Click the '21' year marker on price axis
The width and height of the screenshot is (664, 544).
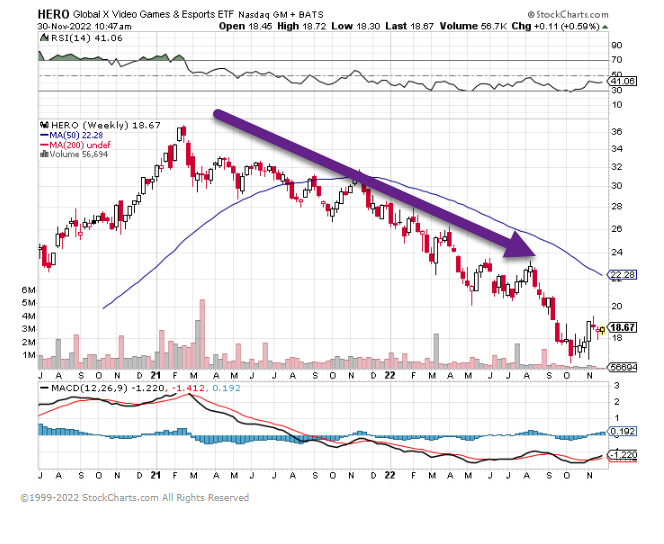155,376
